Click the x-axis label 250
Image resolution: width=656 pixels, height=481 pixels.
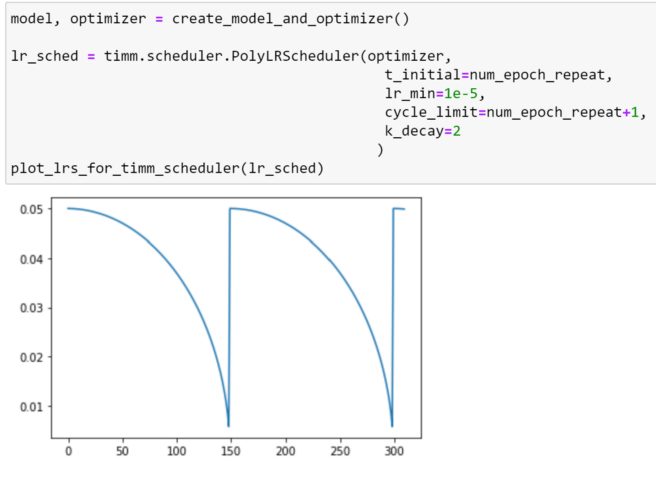coord(340,451)
